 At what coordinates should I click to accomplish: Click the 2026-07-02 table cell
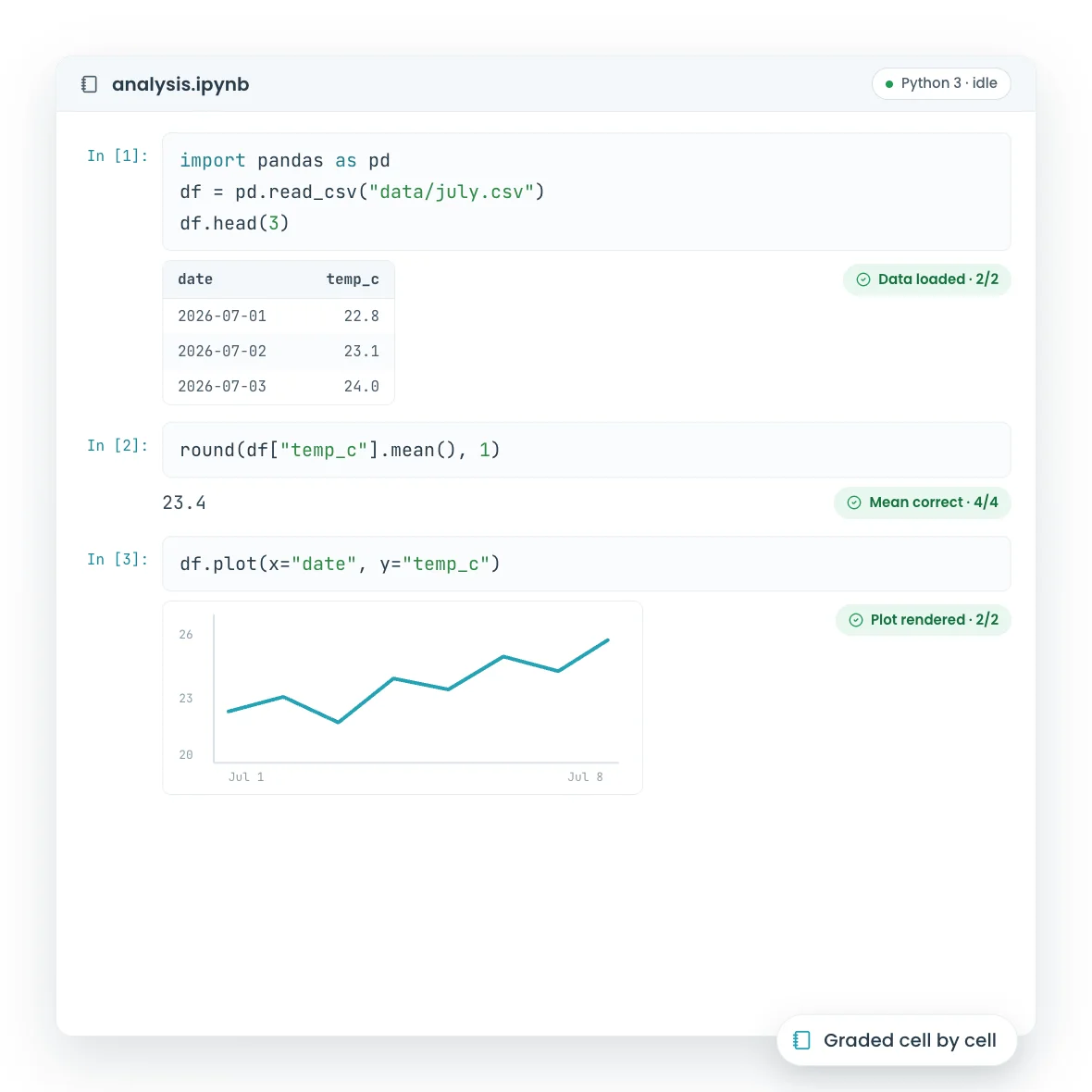click(x=221, y=351)
